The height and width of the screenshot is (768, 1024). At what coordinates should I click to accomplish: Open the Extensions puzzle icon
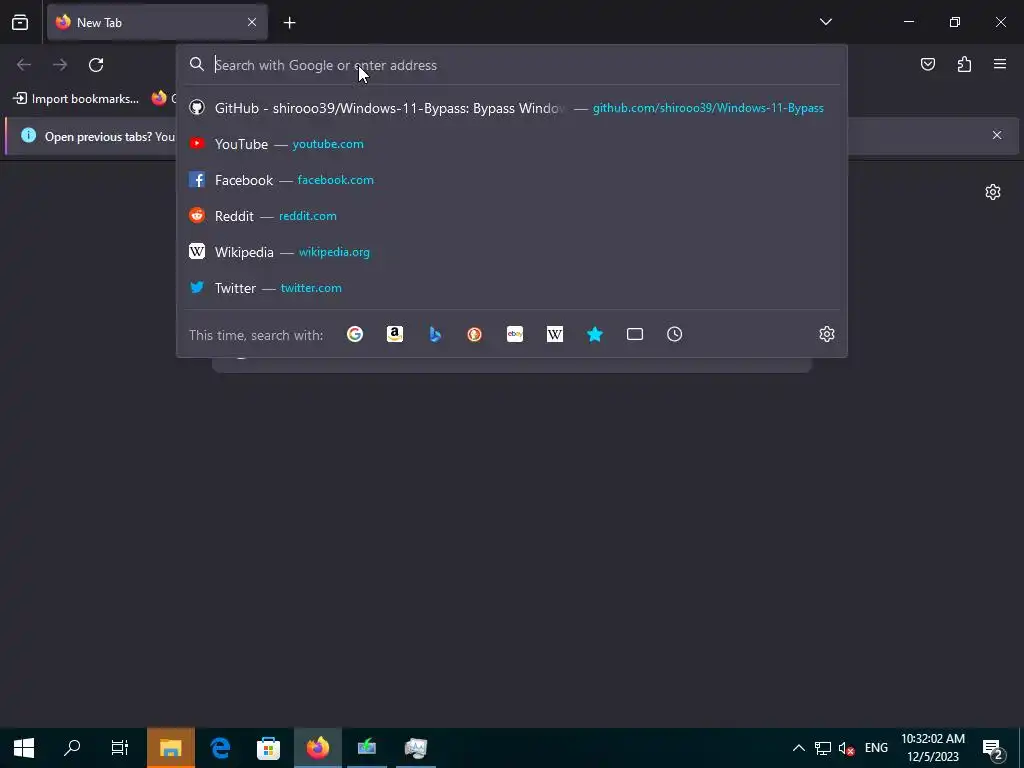point(964,64)
